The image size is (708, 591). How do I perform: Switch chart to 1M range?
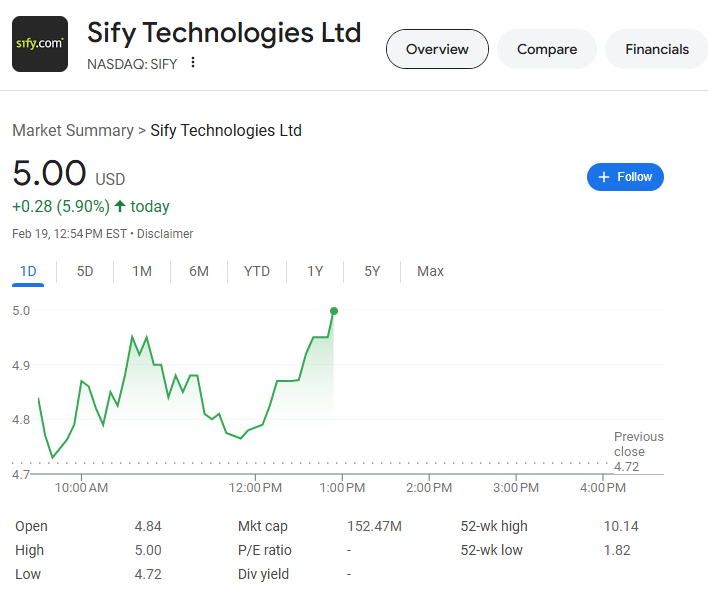coord(142,271)
